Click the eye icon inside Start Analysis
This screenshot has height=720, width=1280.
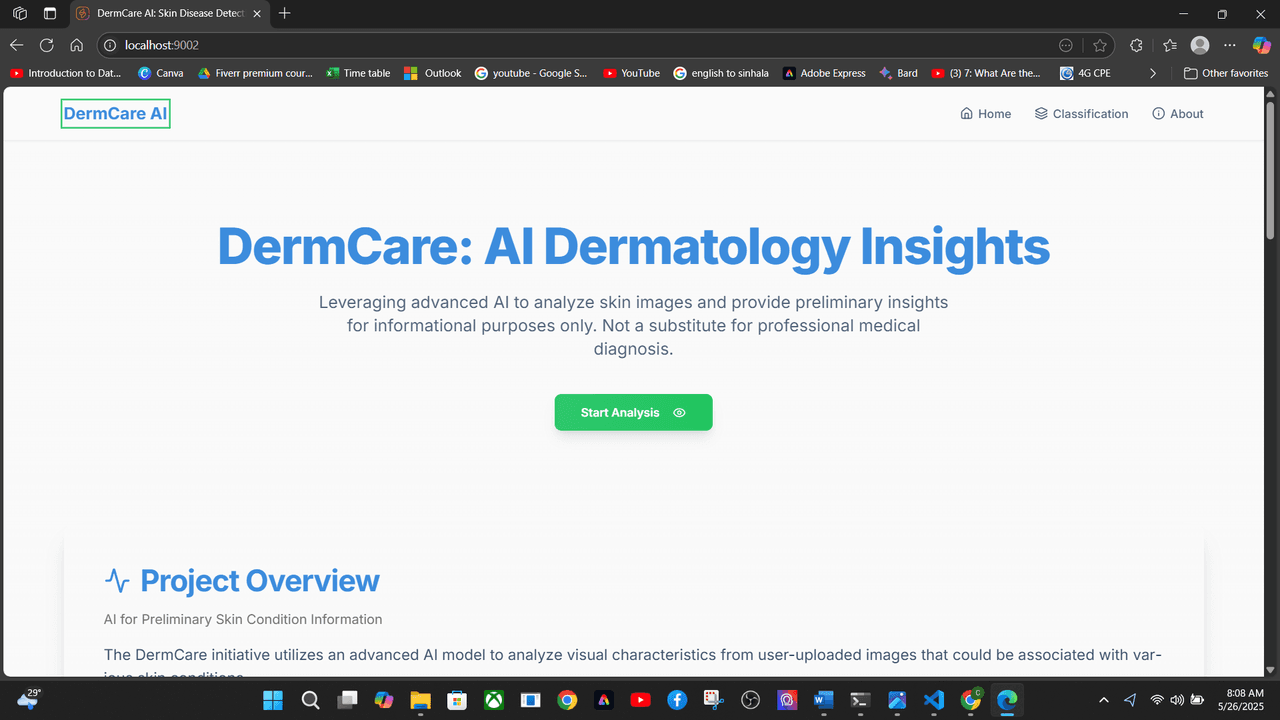pyautogui.click(x=679, y=412)
